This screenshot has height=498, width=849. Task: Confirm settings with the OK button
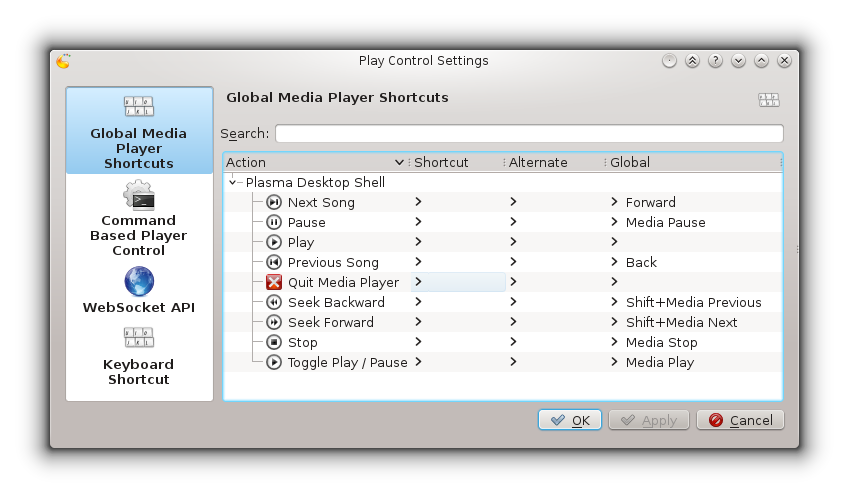click(x=570, y=420)
